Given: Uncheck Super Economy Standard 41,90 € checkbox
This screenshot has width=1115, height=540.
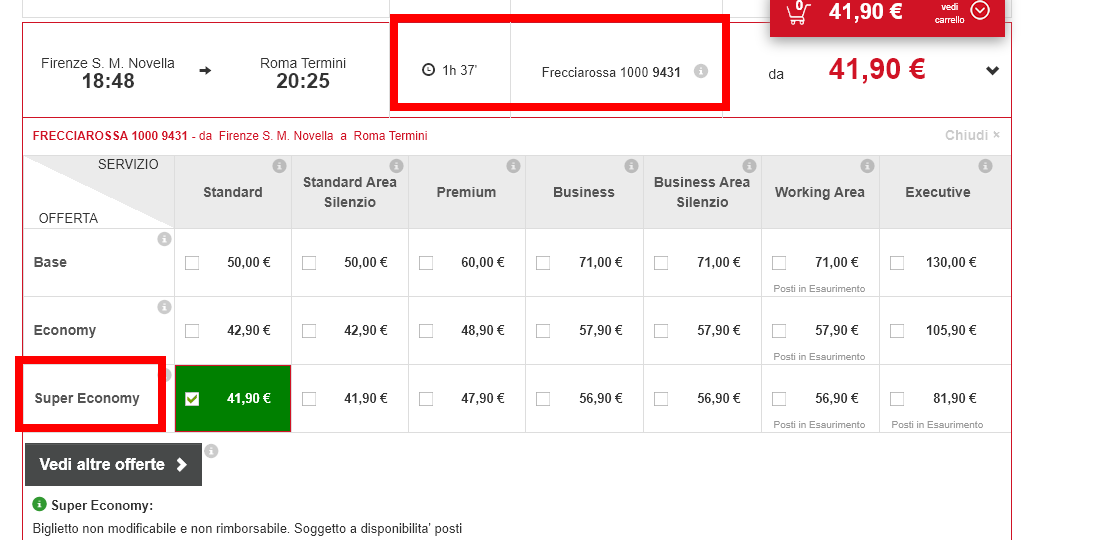Looking at the screenshot, I should [192, 399].
